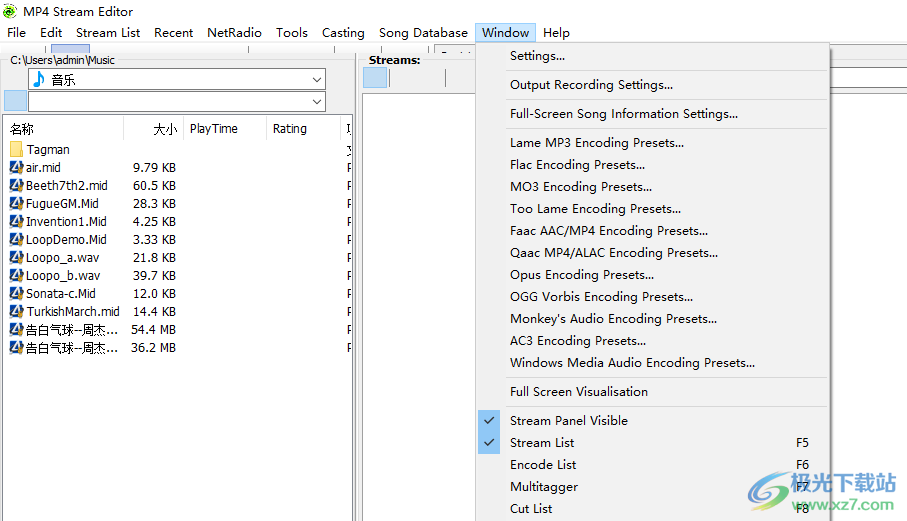
Task: Click TurkishMarch.mid file icon
Action: (x=16, y=311)
